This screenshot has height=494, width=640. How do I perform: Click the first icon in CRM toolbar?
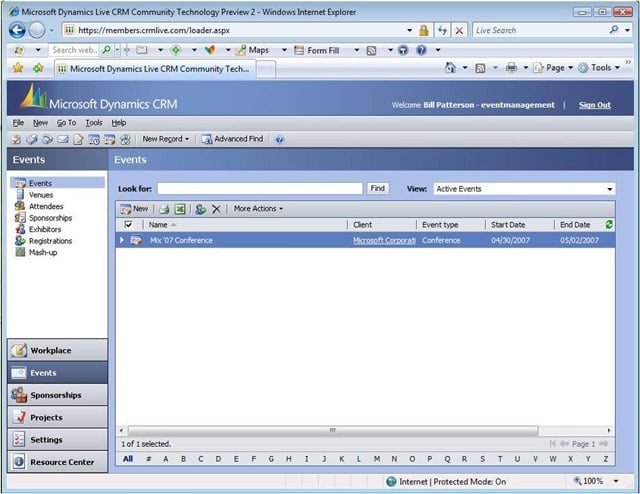click(16, 140)
